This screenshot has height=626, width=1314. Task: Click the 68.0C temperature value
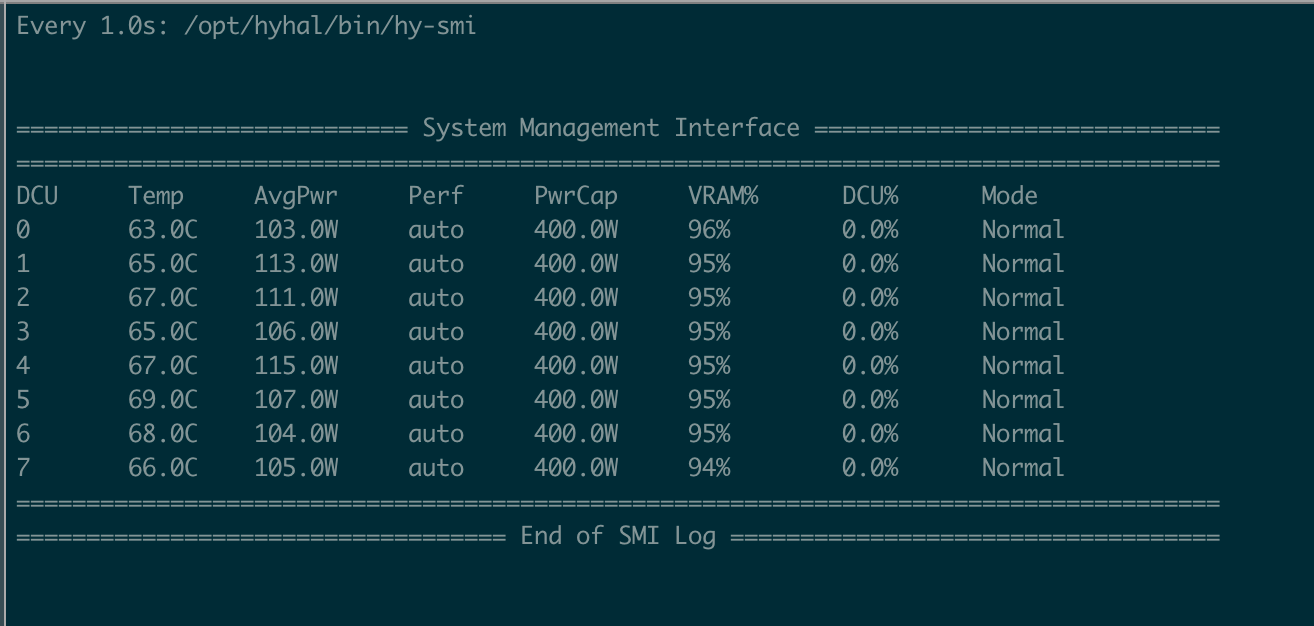[x=163, y=434]
